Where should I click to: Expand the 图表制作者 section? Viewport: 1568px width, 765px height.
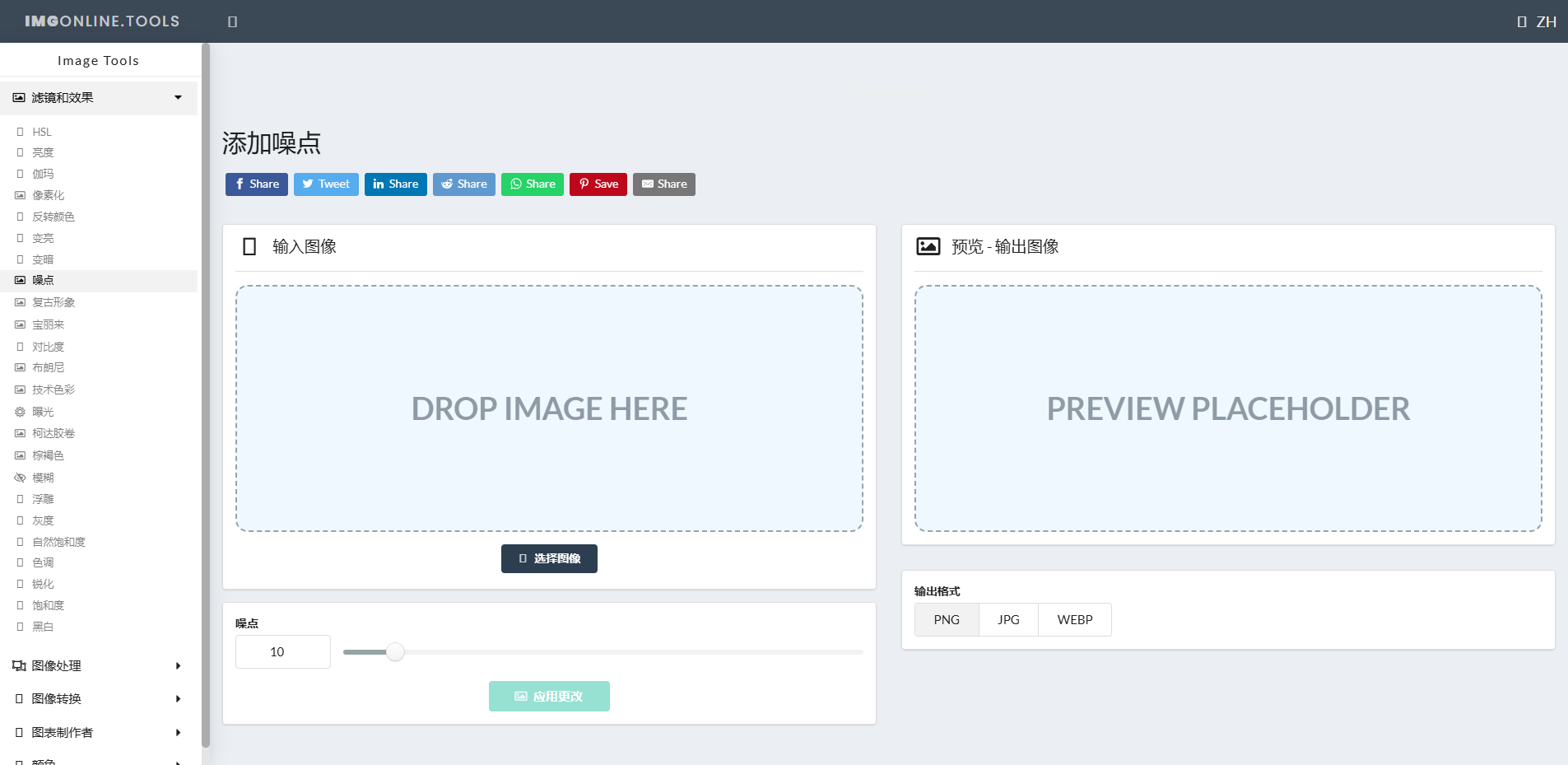(x=99, y=732)
